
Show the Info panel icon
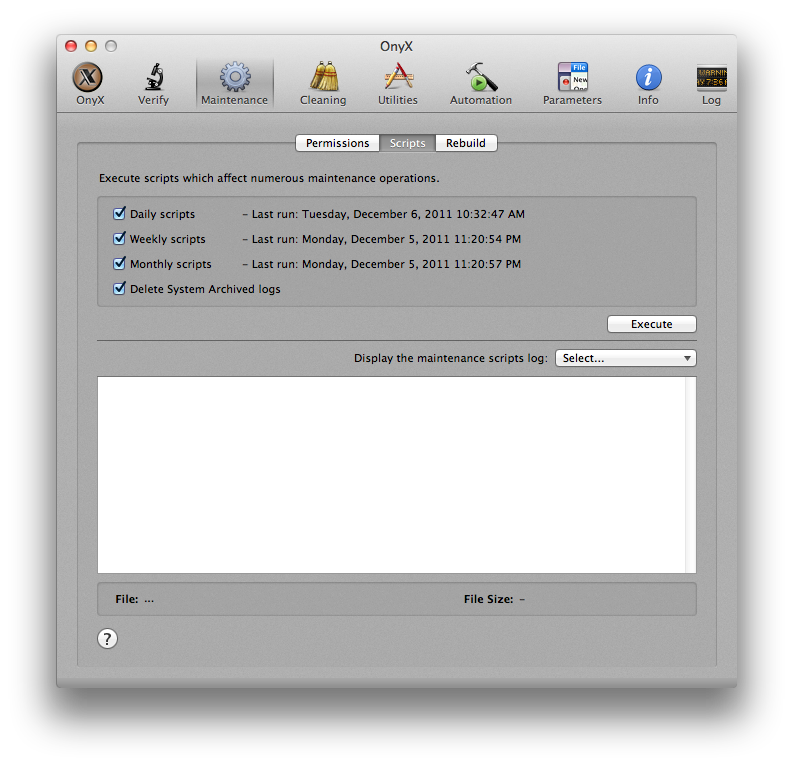[x=648, y=79]
